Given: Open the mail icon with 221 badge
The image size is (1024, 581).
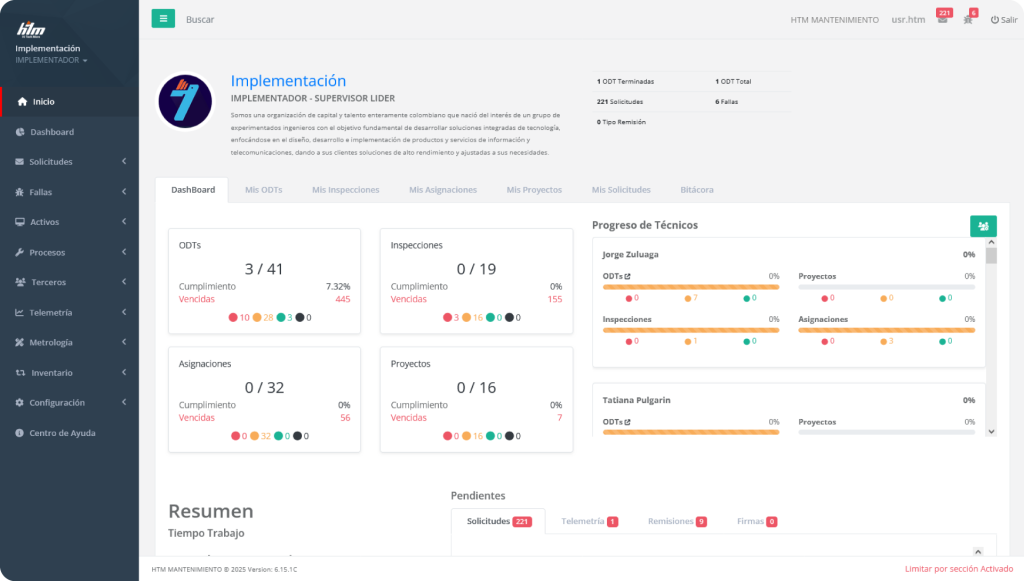Looking at the screenshot, I should [x=942, y=20].
